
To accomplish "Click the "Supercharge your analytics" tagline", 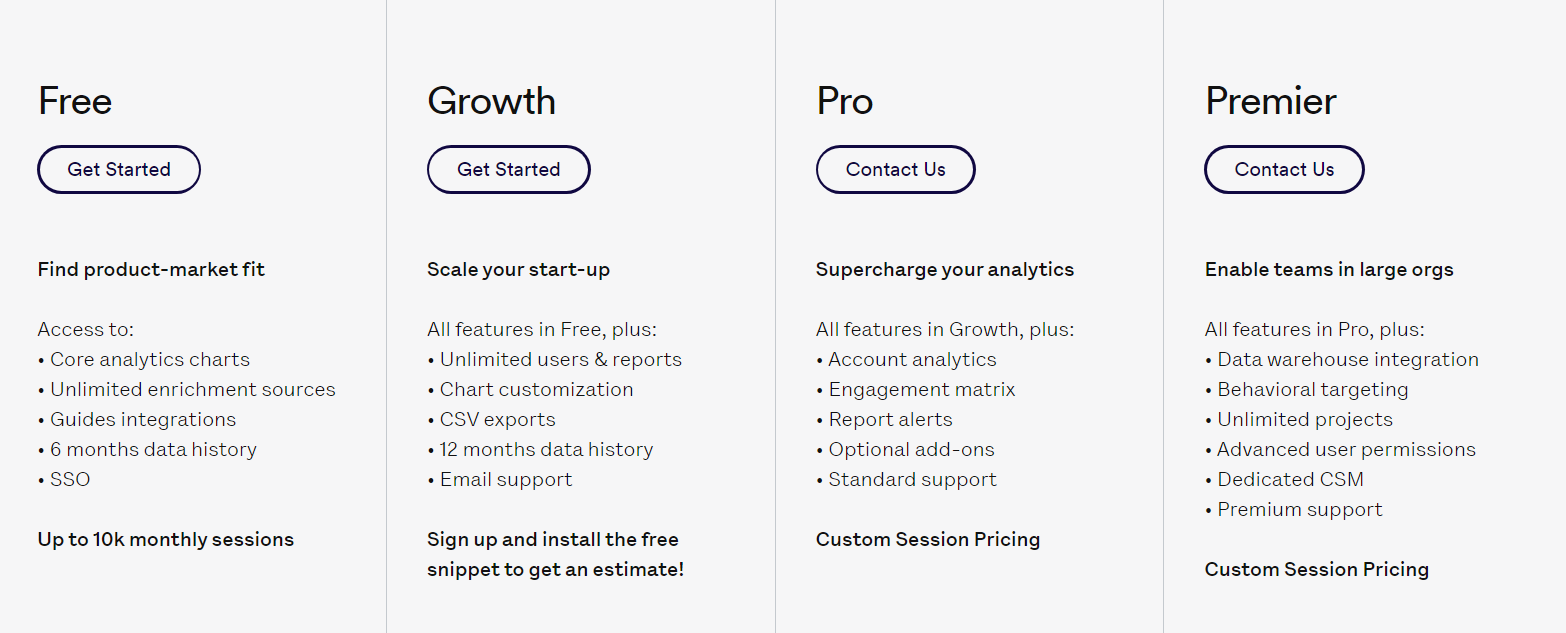I will [x=944, y=269].
